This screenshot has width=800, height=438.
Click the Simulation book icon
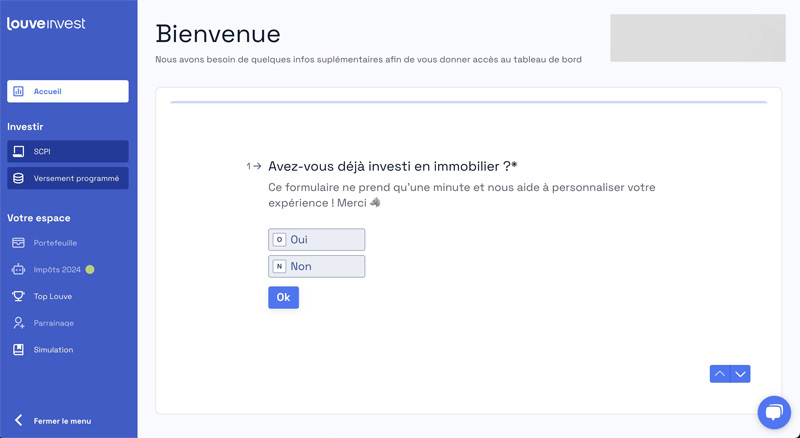pos(18,350)
